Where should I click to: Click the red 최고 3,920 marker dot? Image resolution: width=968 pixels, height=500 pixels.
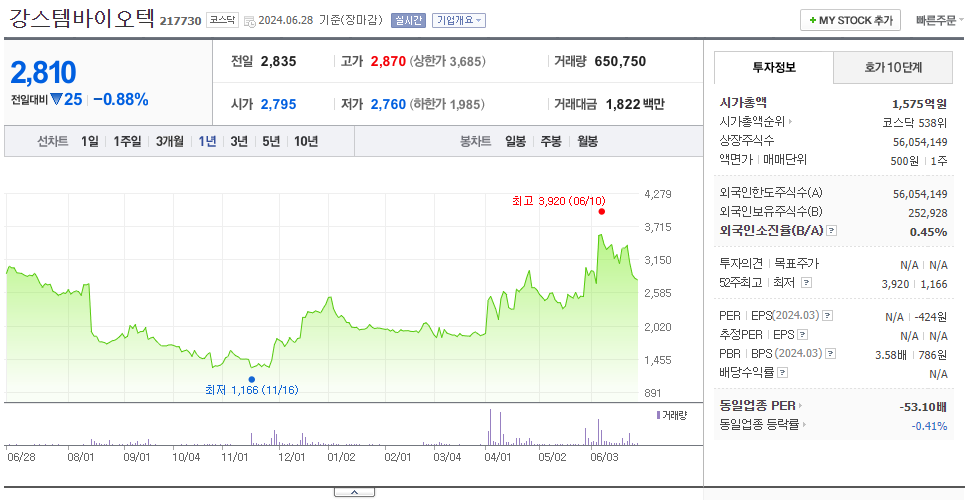pos(602,212)
